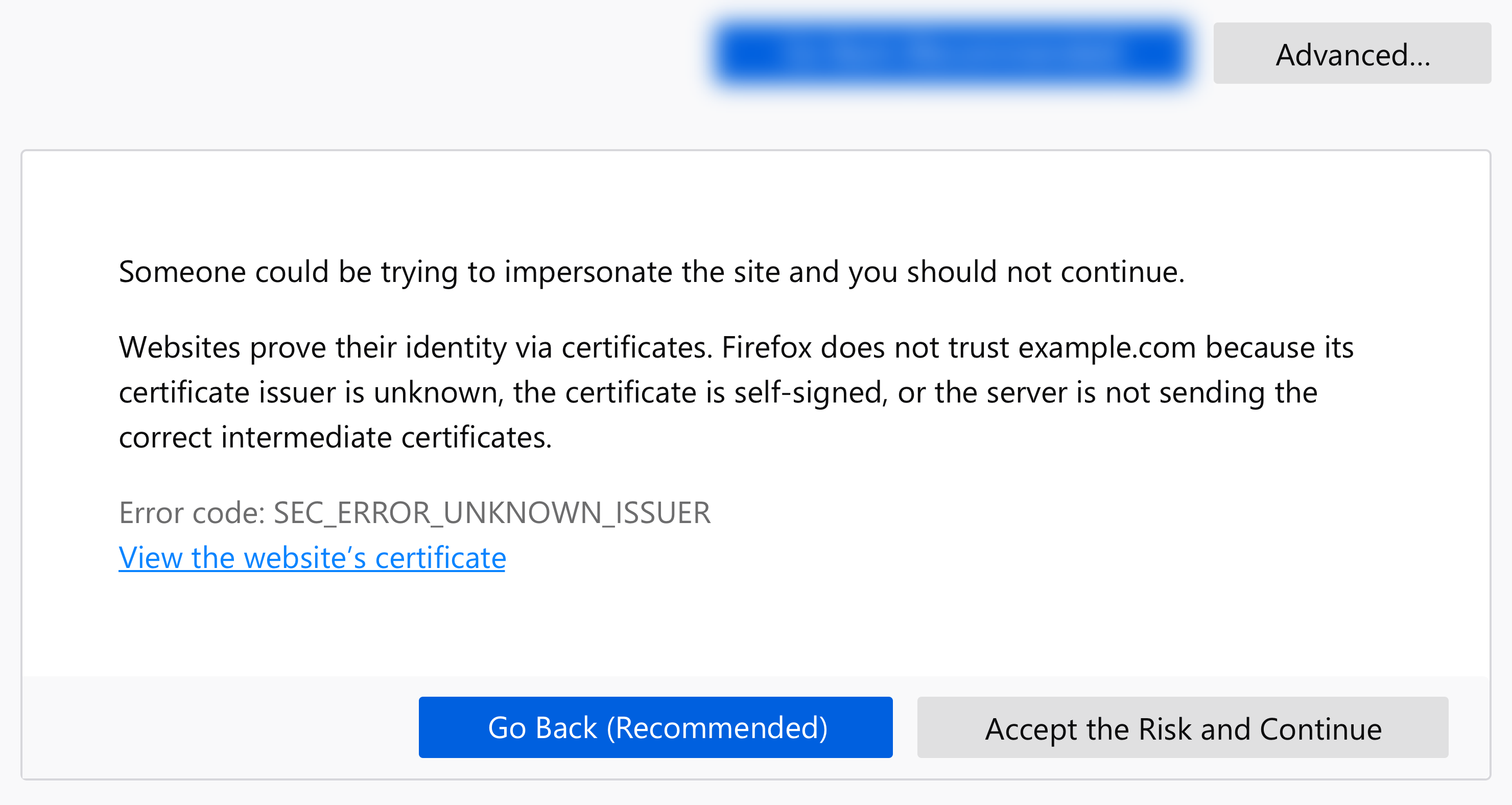This screenshot has width=1512, height=805.
Task: Click the "correct intermediate certificates" line
Action: (x=335, y=438)
